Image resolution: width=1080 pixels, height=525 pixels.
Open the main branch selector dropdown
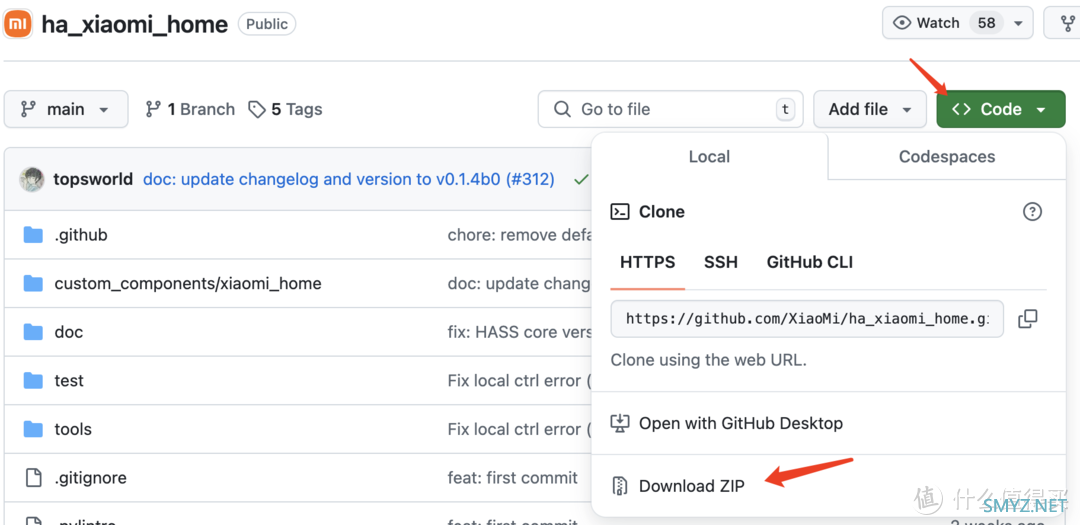(x=66, y=109)
